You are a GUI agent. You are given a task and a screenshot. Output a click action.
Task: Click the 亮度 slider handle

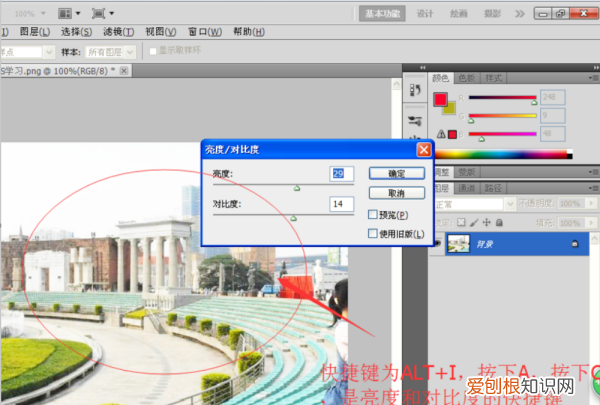297,188
